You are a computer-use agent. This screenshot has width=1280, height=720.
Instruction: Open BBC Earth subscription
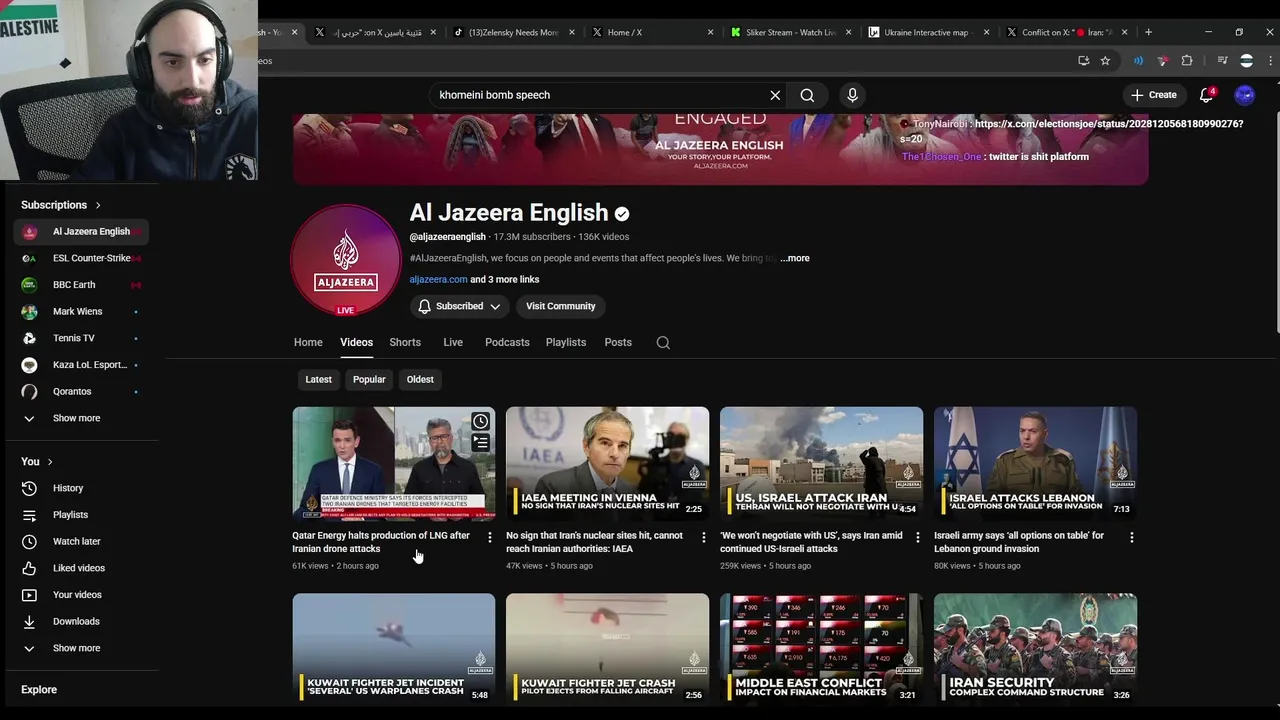coord(80,285)
